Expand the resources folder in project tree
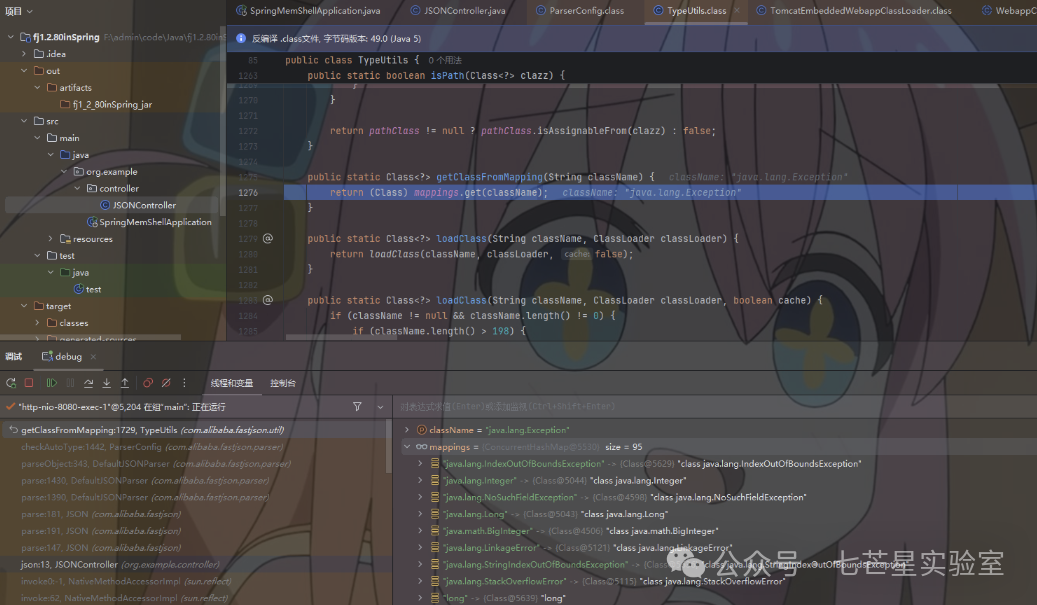The height and width of the screenshot is (605, 1037). pyautogui.click(x=52, y=239)
